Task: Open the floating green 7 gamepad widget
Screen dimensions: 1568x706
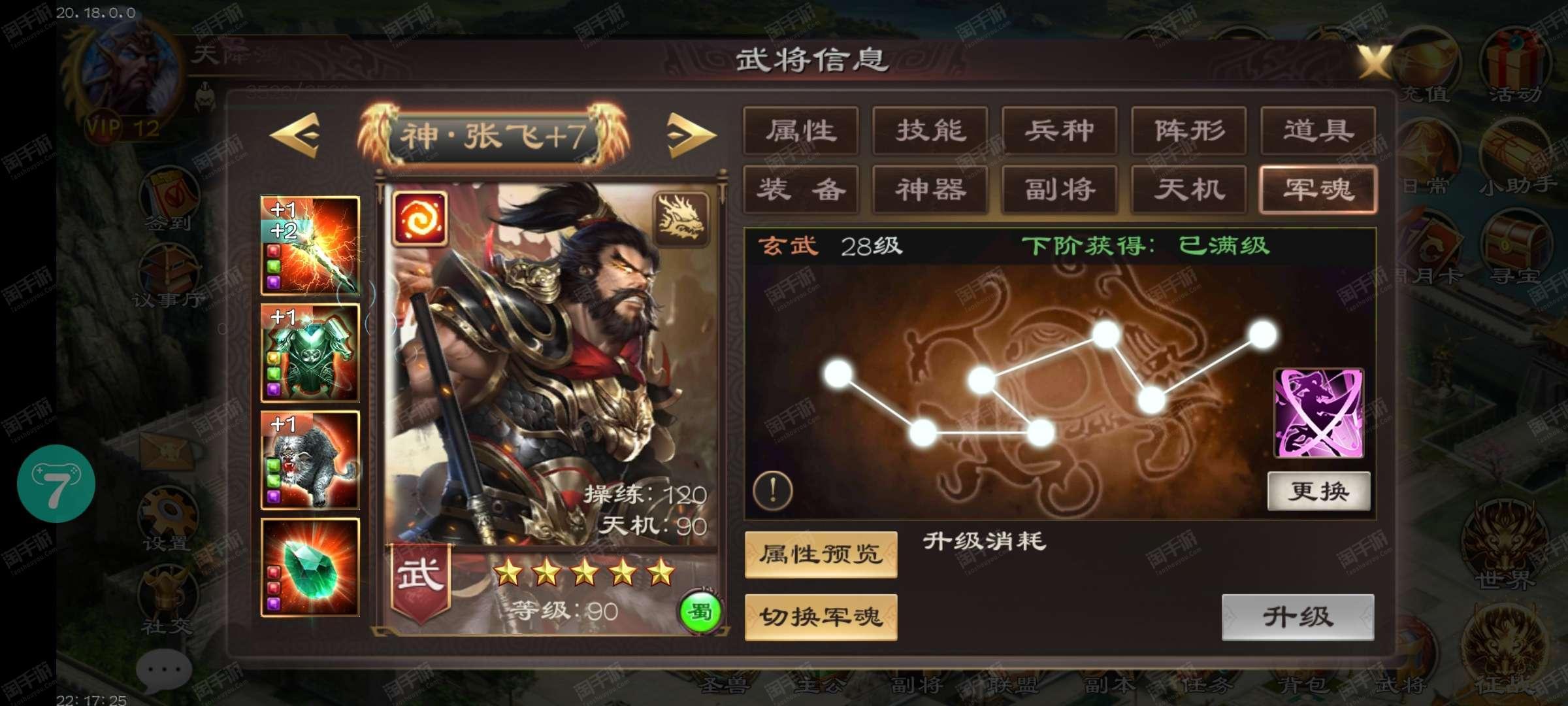Action: click(x=56, y=484)
